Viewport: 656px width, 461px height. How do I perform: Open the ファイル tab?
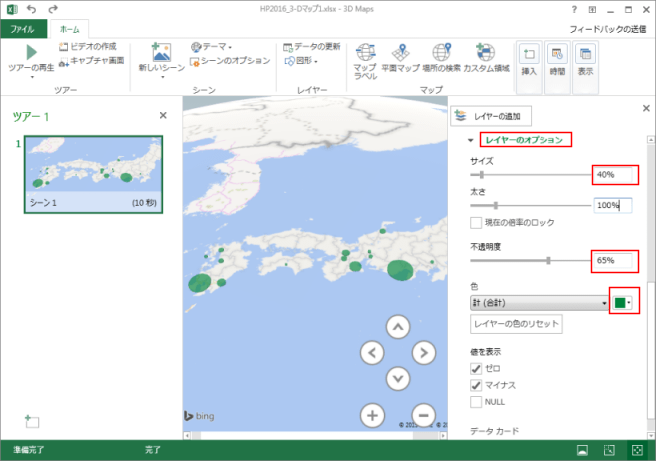[23, 30]
